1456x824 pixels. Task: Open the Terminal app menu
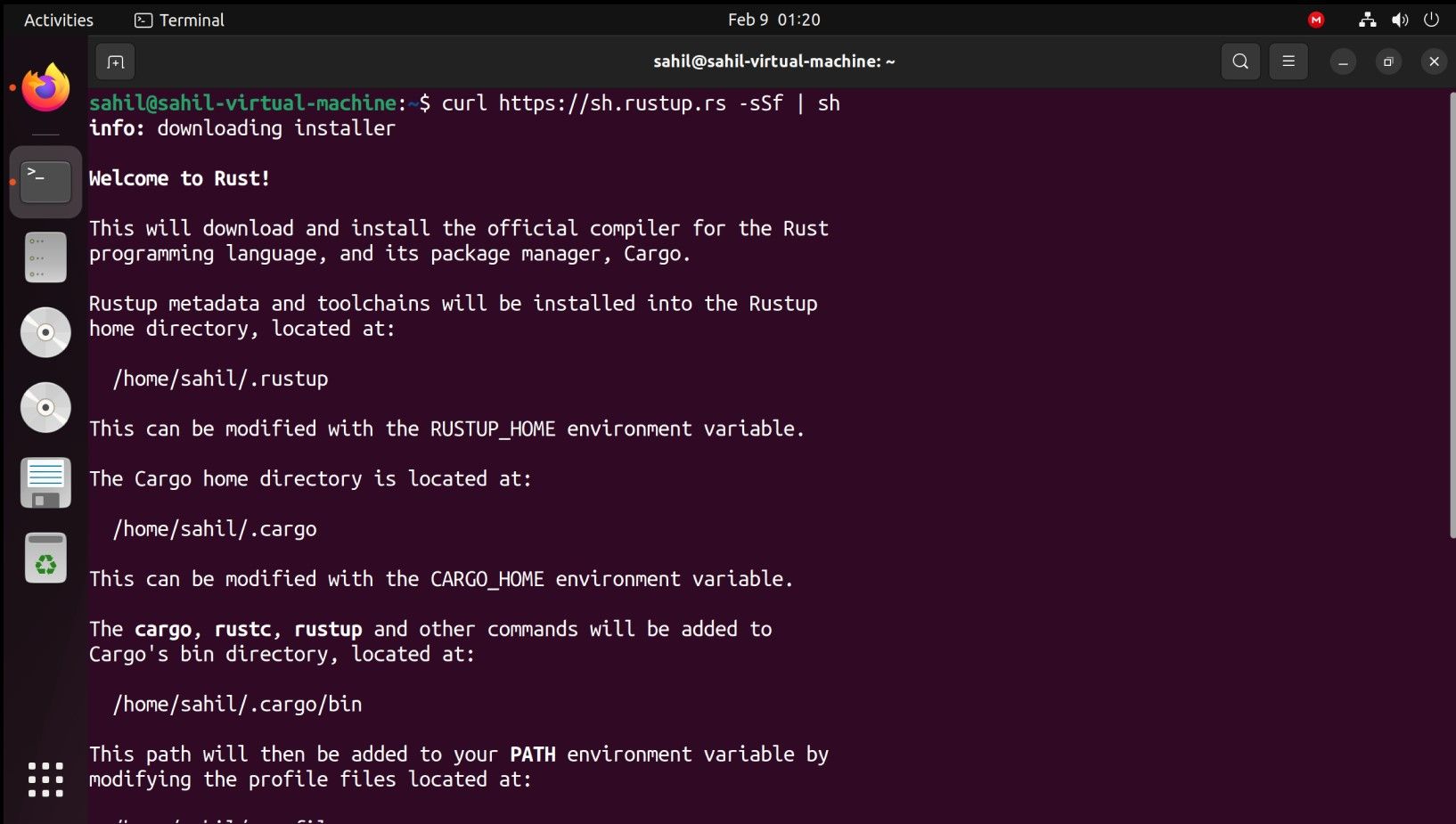(179, 20)
